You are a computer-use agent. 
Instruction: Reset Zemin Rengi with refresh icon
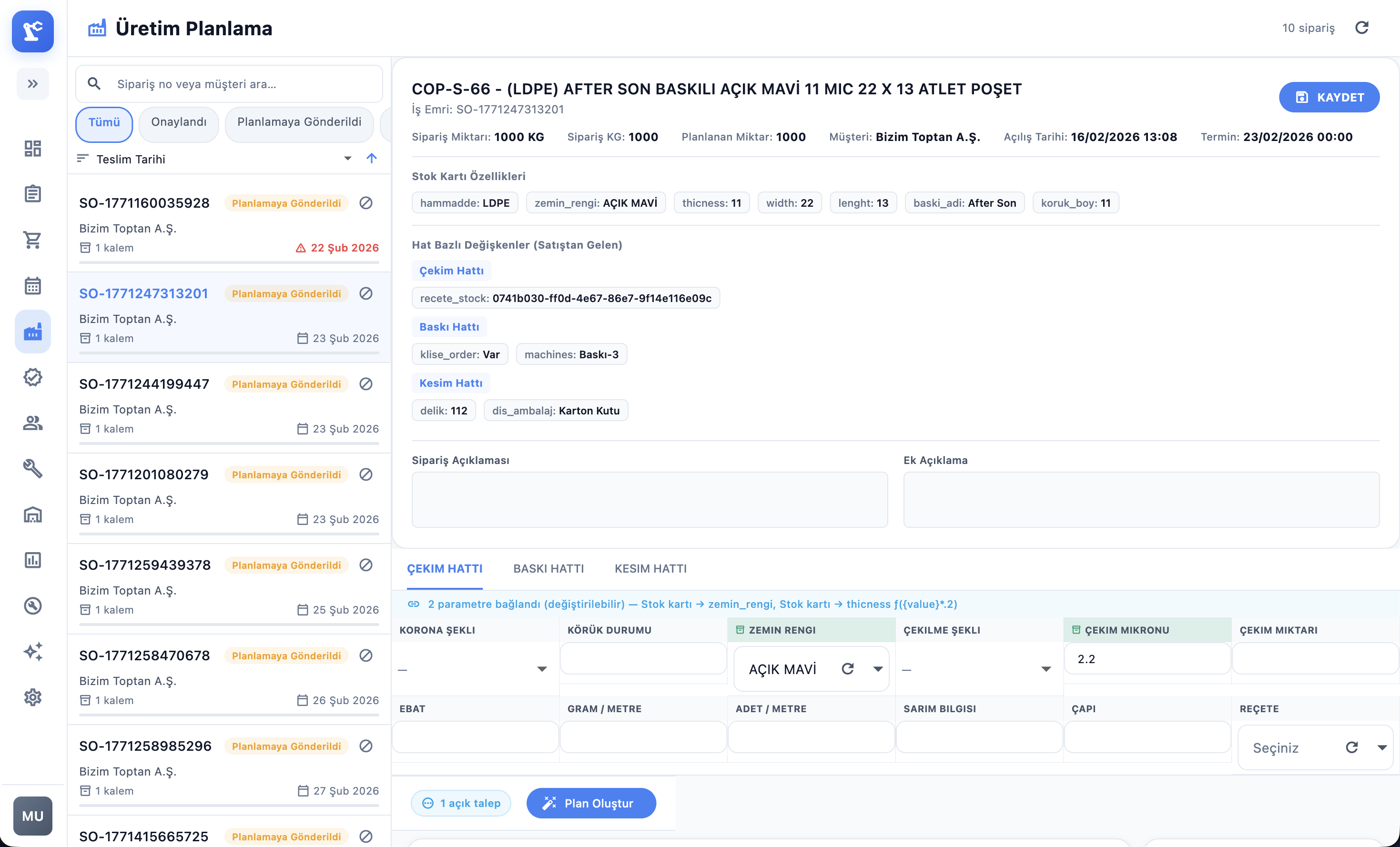848,669
